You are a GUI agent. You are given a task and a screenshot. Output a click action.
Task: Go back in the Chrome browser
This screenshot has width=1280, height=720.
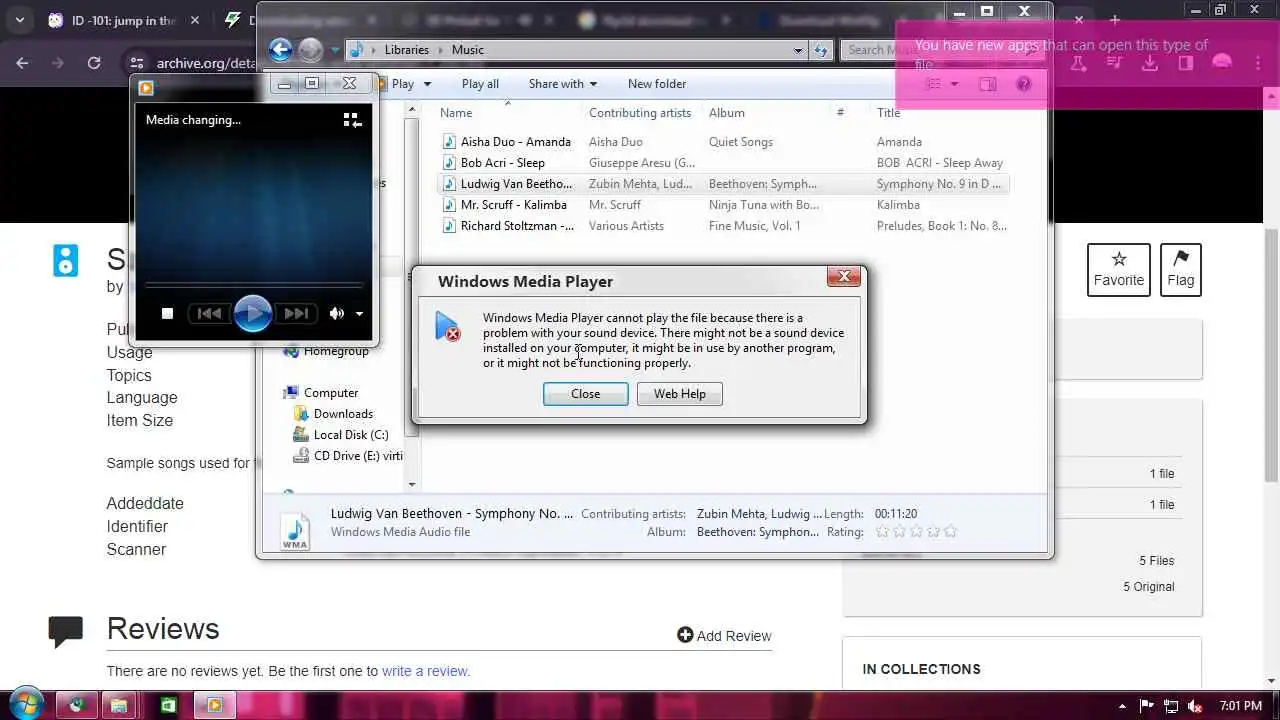point(22,62)
